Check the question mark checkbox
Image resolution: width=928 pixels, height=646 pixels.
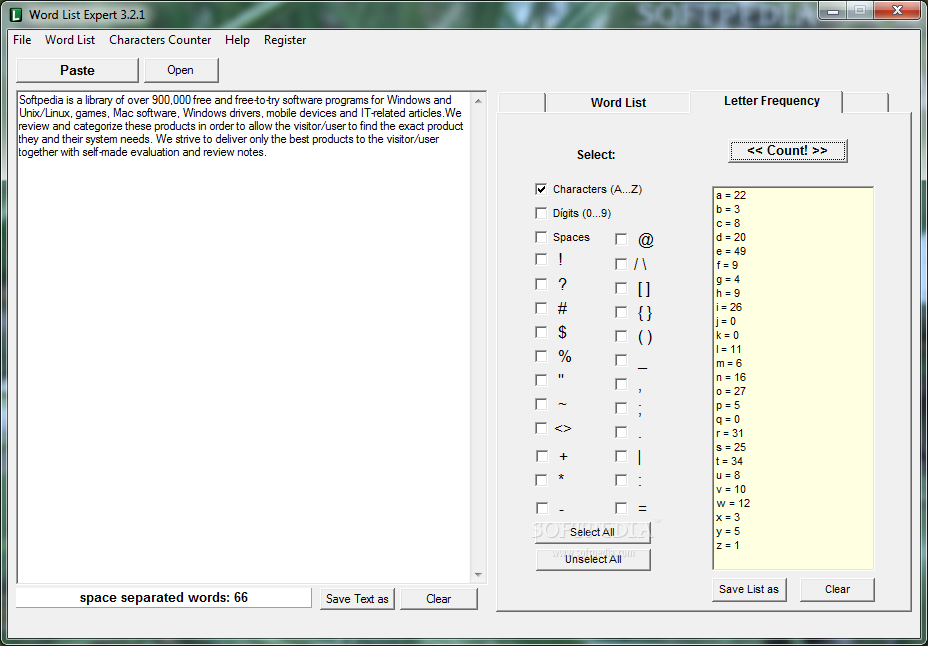pyautogui.click(x=541, y=285)
